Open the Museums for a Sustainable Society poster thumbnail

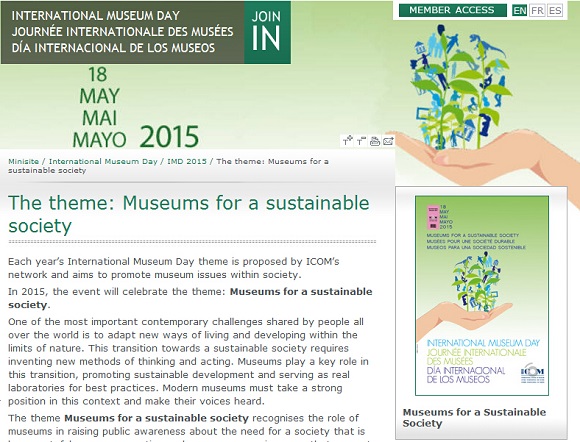pyautogui.click(x=482, y=296)
